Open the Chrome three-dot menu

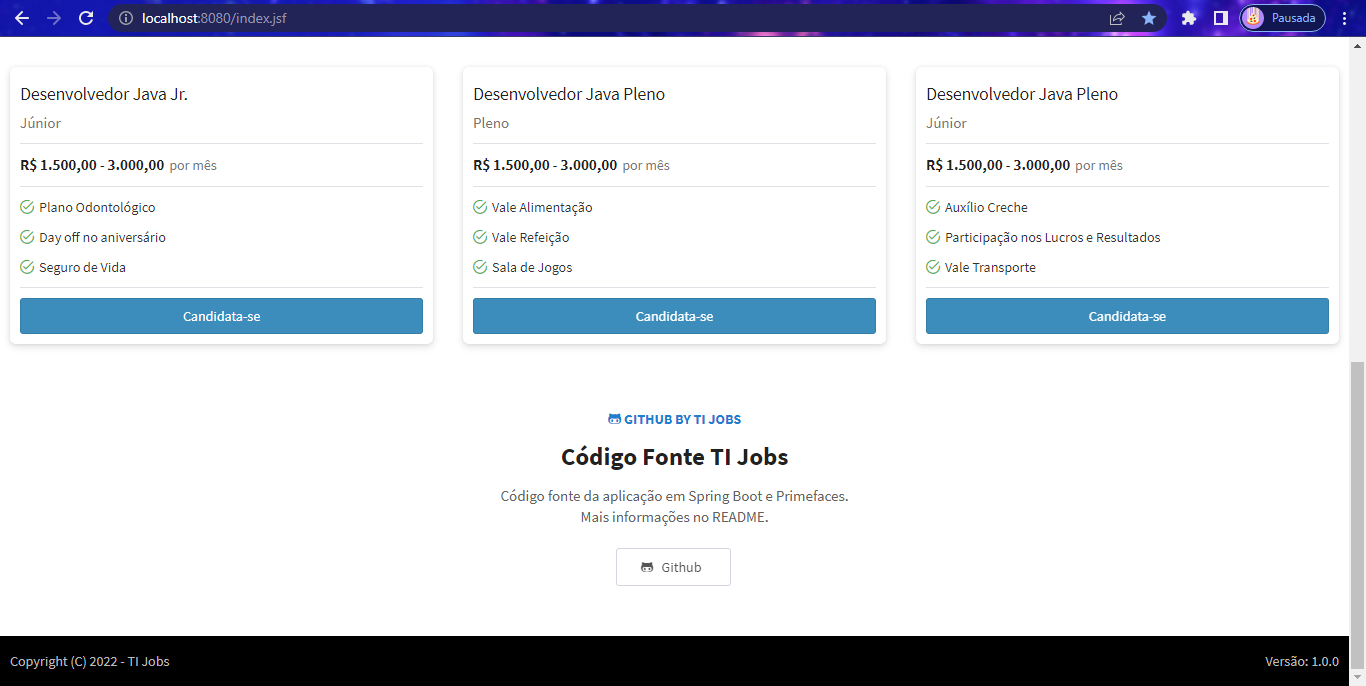[x=1344, y=17]
